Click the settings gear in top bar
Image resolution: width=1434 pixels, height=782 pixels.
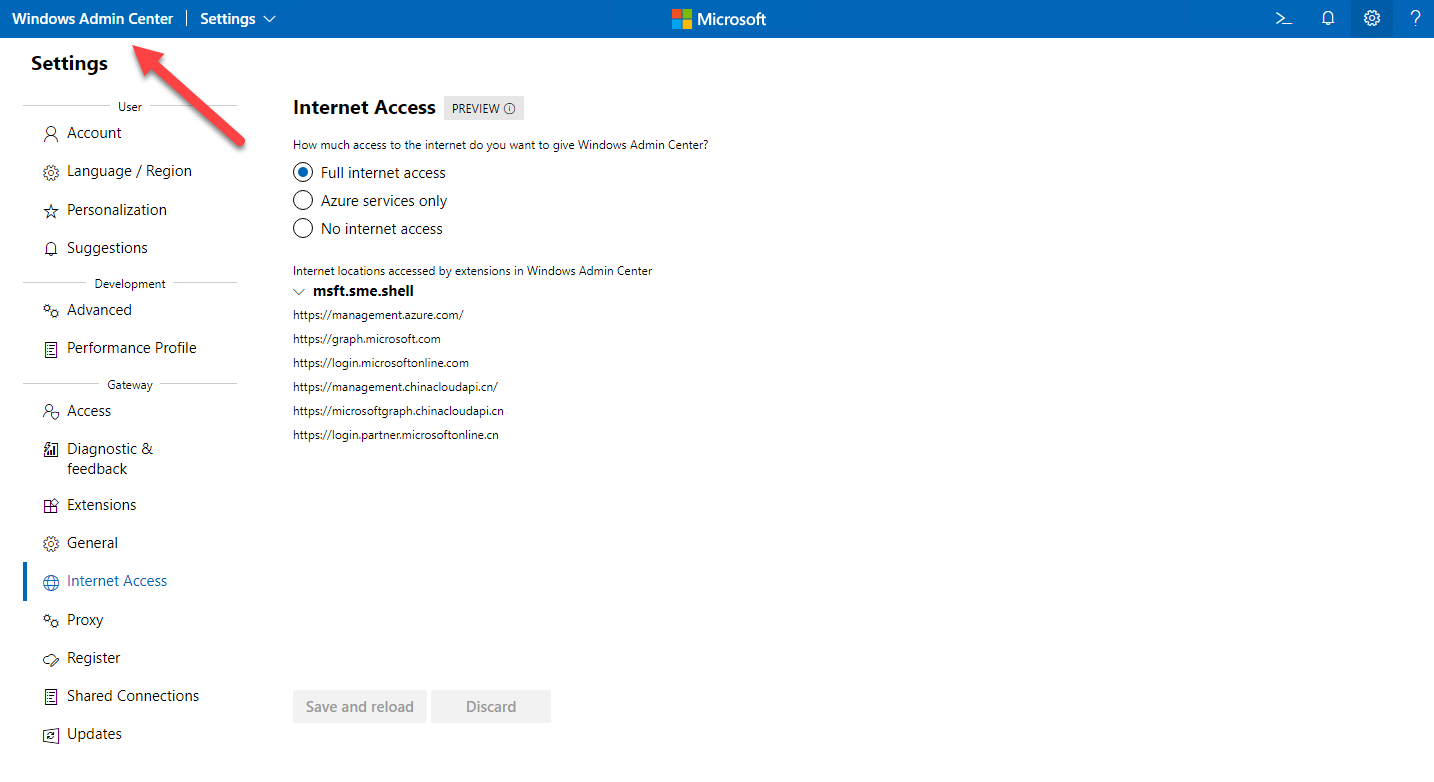[x=1372, y=18]
